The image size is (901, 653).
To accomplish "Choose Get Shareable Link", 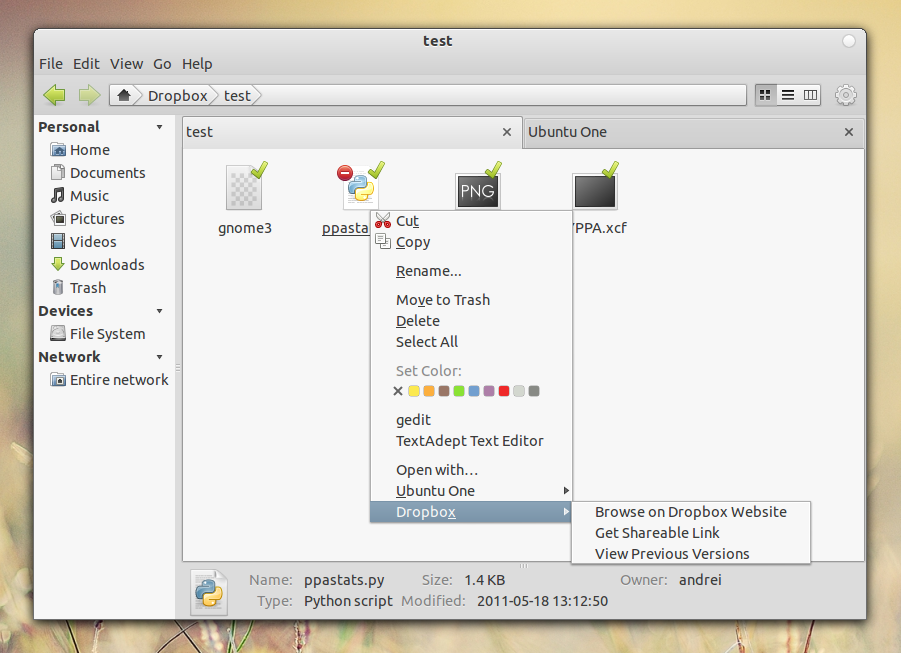I will pos(691,533).
